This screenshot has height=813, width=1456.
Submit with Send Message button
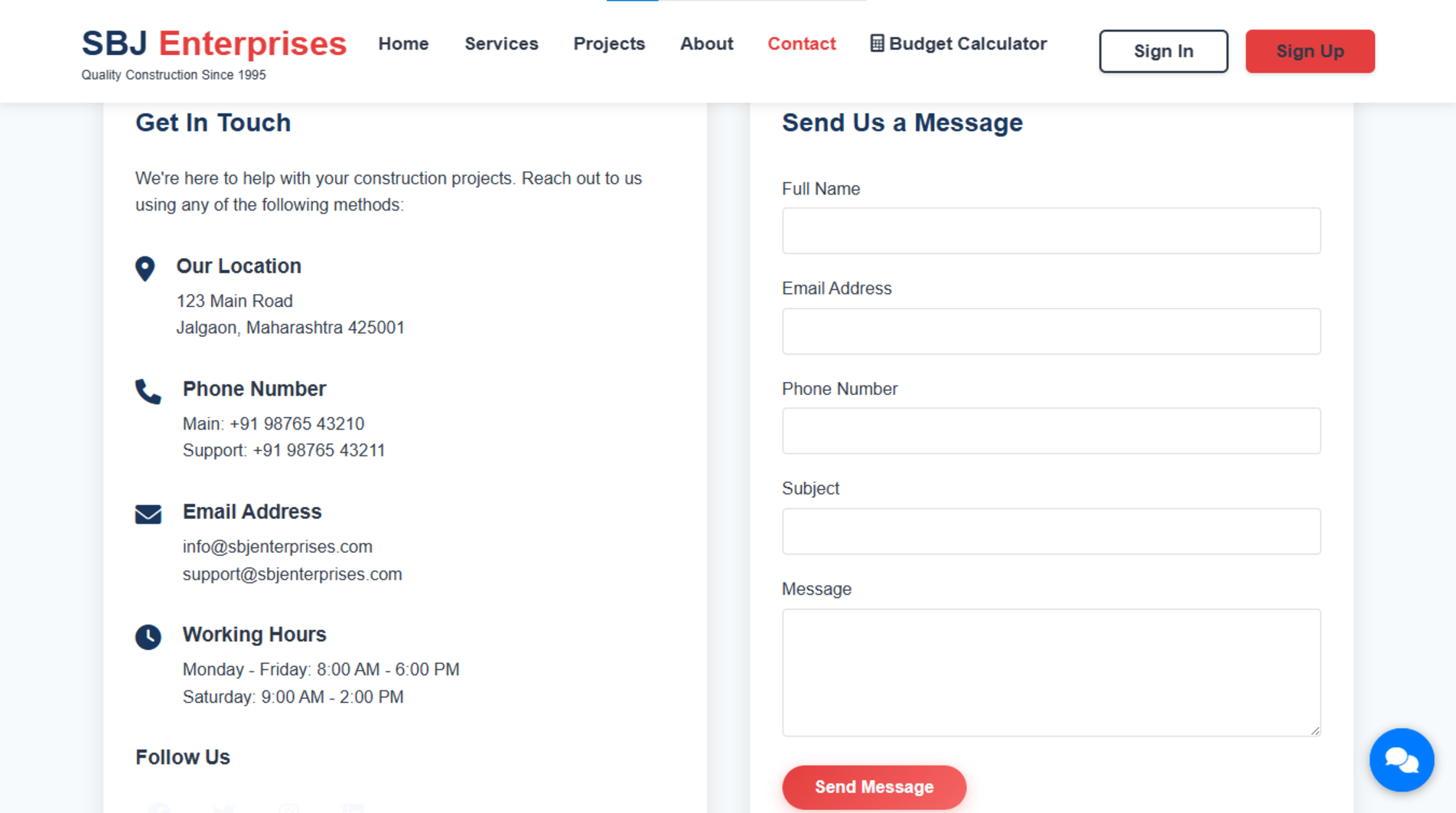(x=874, y=787)
